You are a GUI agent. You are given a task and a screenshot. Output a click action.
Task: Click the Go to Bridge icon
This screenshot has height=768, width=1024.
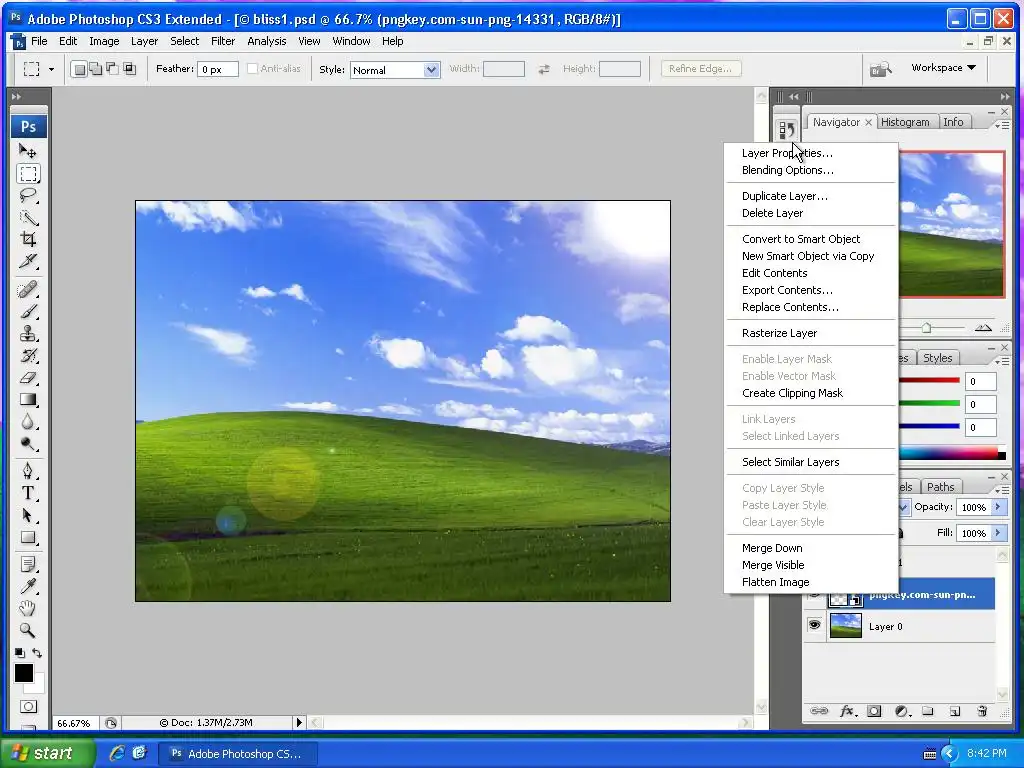point(880,69)
